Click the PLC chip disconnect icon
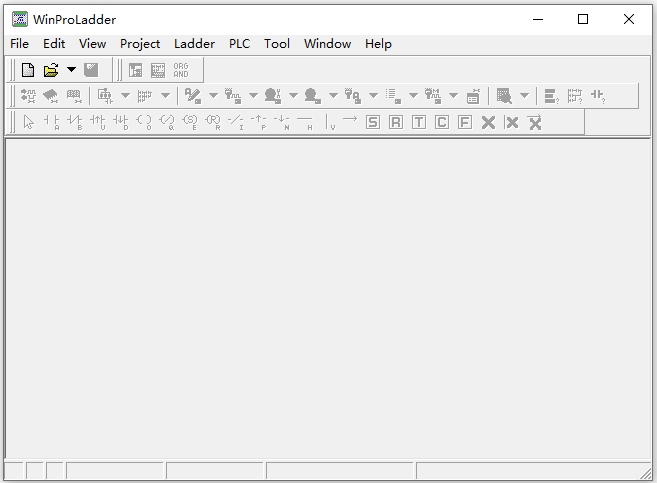 pyautogui.click(x=51, y=96)
